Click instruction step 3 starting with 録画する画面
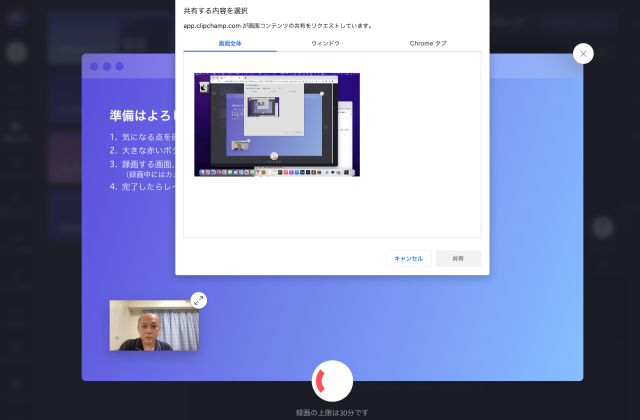The width and height of the screenshot is (640, 420). coord(142,164)
